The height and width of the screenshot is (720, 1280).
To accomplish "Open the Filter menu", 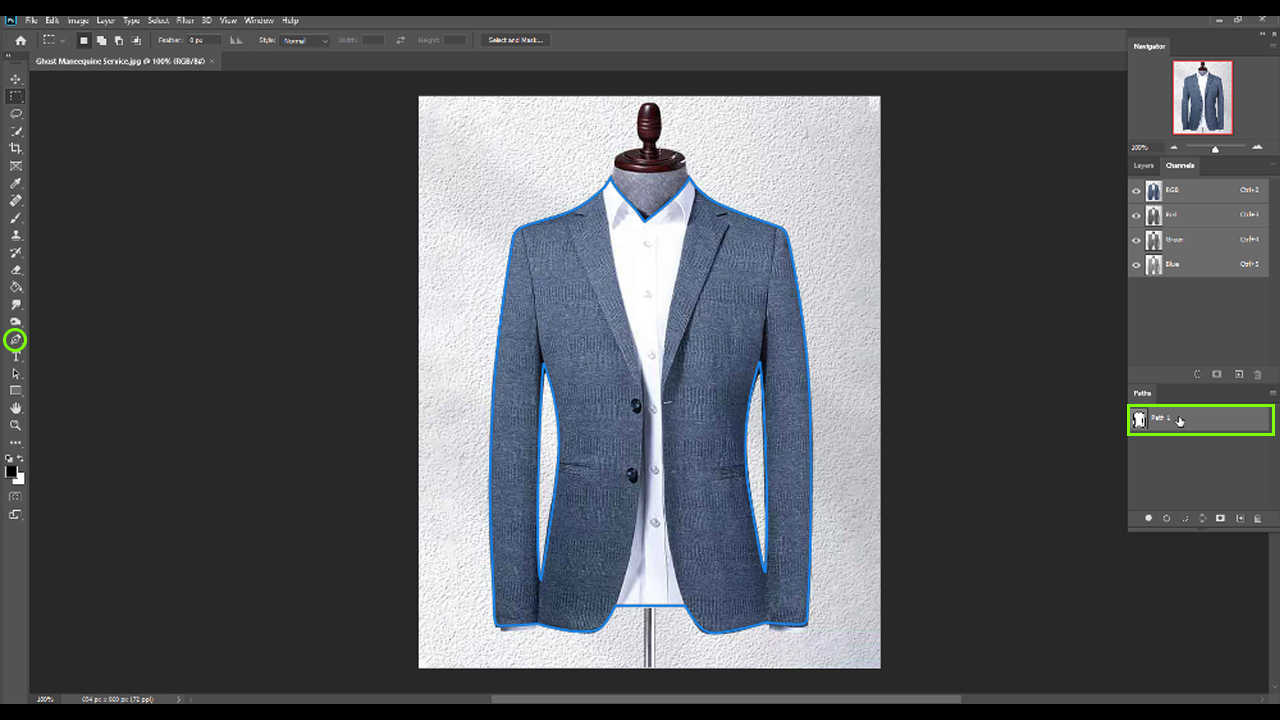I will [185, 20].
